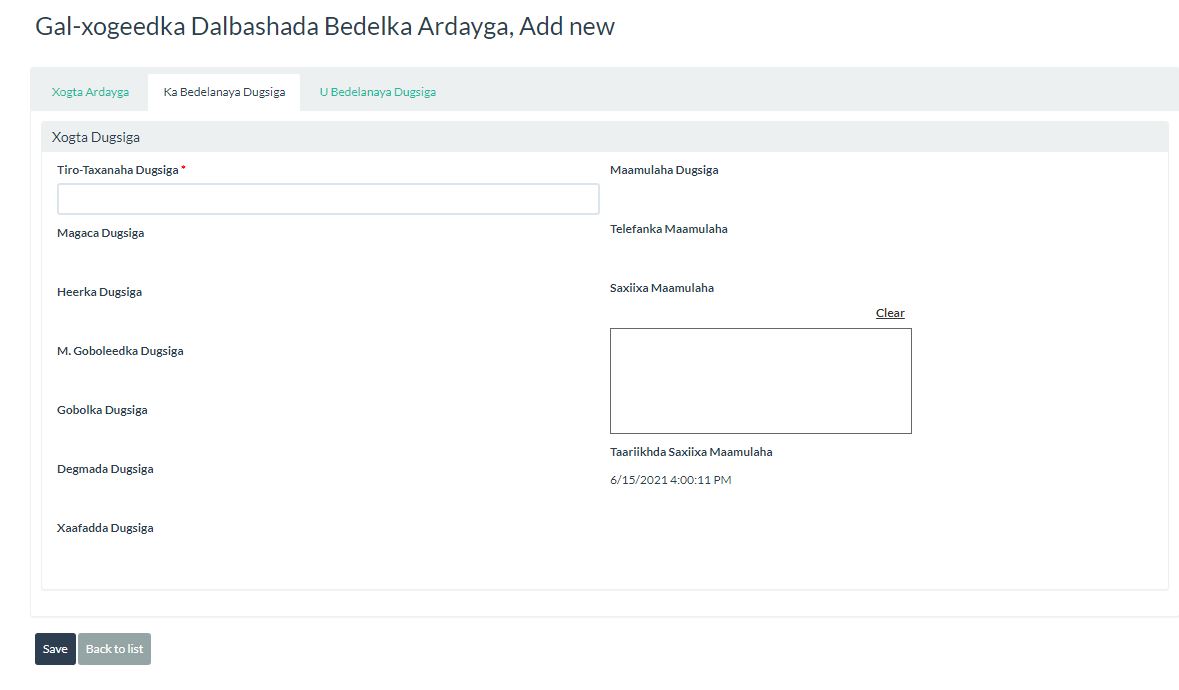Click the Telefanka Maamulaha label
Screen dimensions: 1179x690
pos(668,228)
